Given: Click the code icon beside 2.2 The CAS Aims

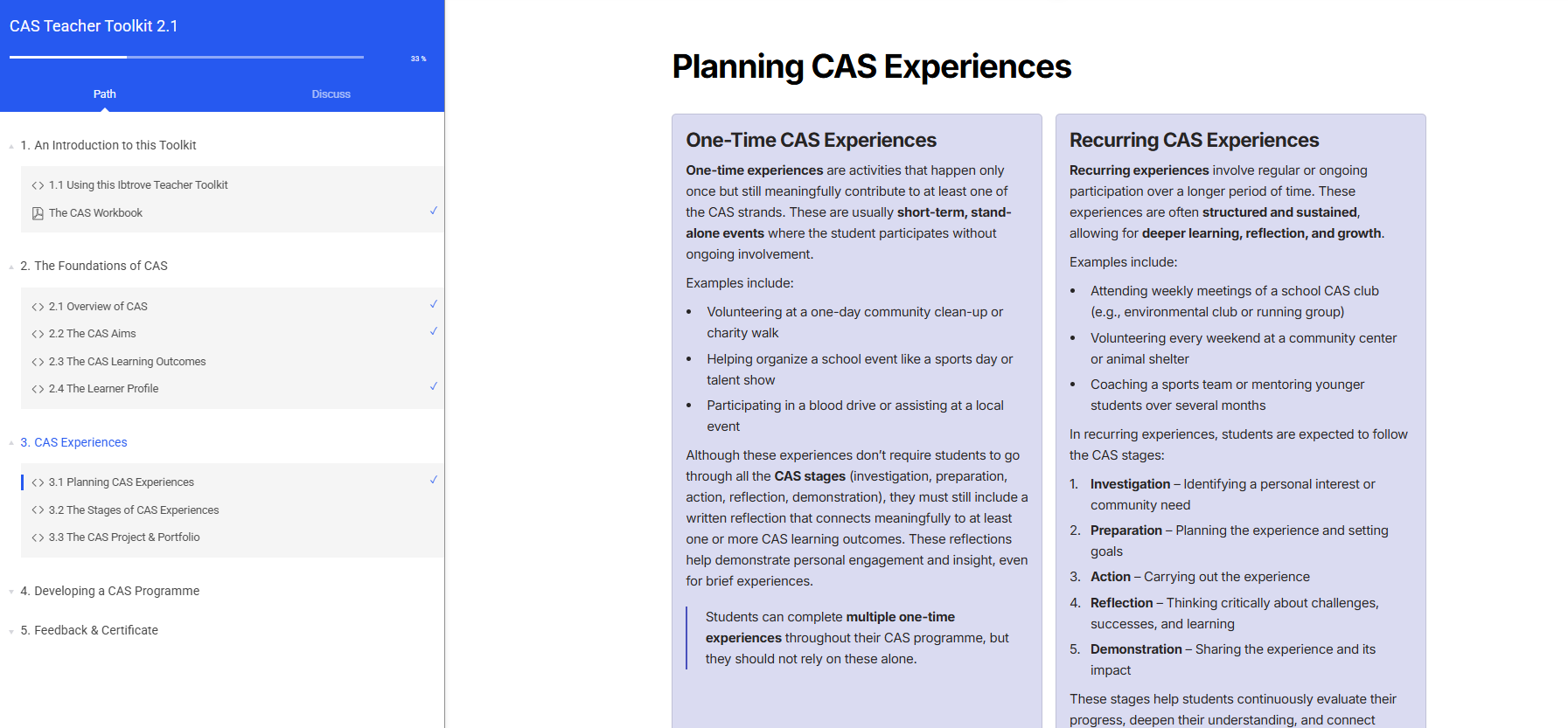Looking at the screenshot, I should (38, 334).
